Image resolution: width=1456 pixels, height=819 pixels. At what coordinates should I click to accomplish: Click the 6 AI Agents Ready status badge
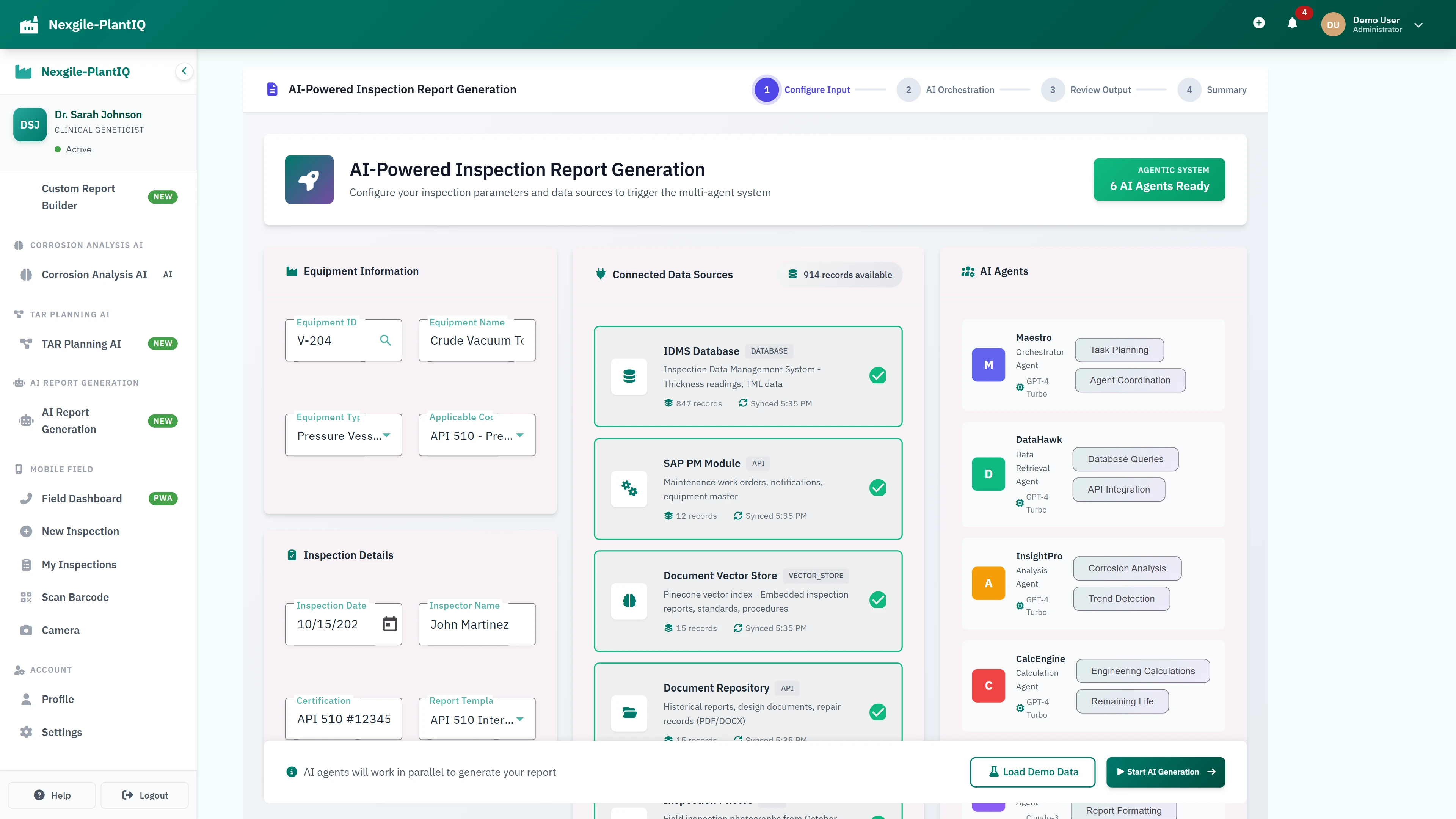click(x=1159, y=179)
